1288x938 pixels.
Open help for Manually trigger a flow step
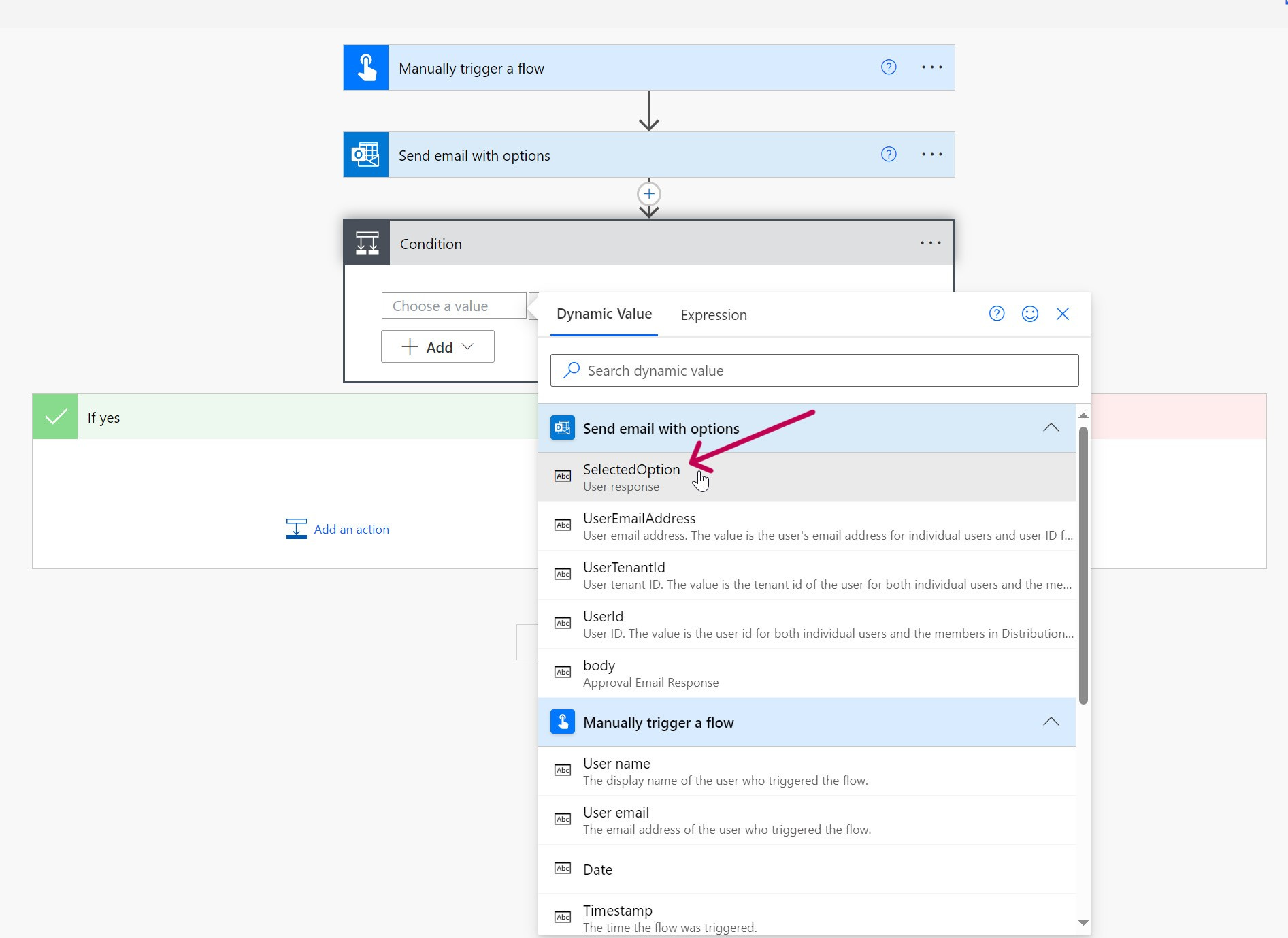889,67
